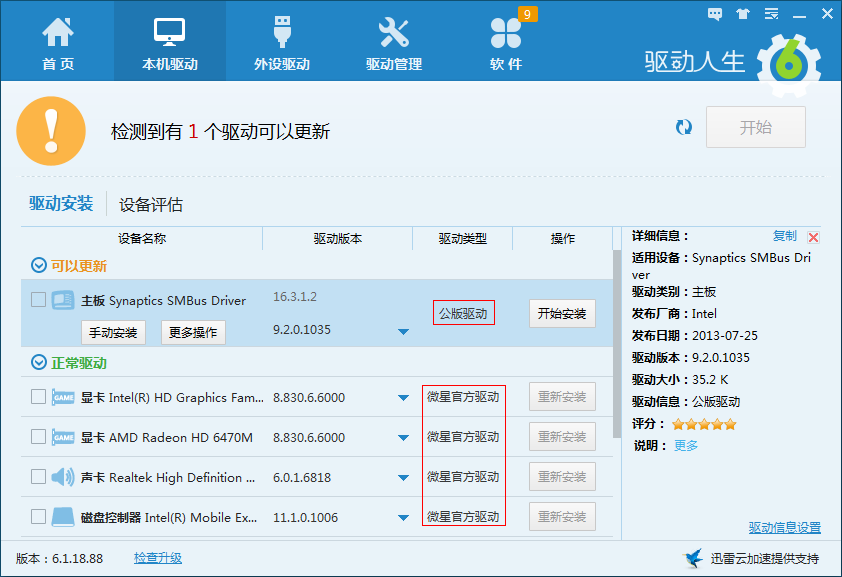Open the 驱动管理 driver management panel
The height and width of the screenshot is (577, 842).
click(393, 40)
